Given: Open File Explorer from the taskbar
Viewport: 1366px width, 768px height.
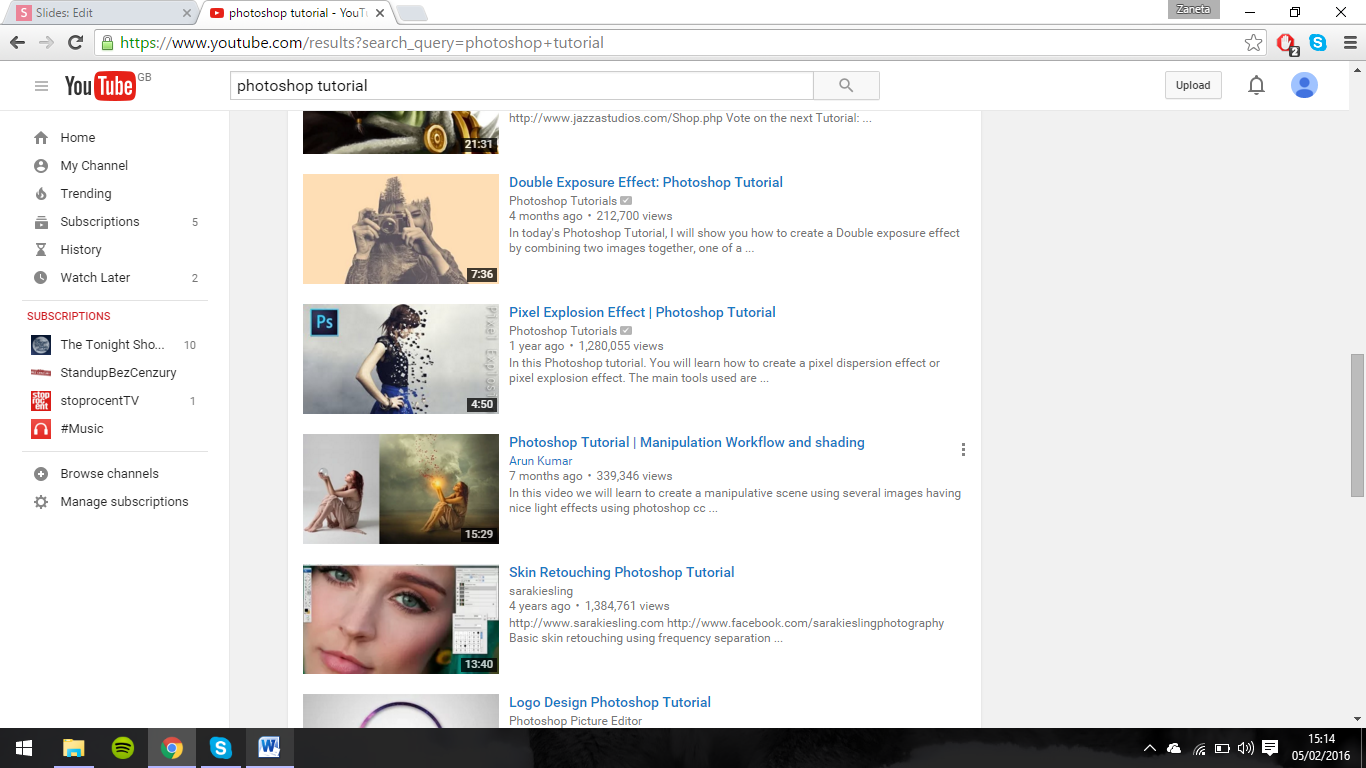Looking at the screenshot, I should pos(74,748).
